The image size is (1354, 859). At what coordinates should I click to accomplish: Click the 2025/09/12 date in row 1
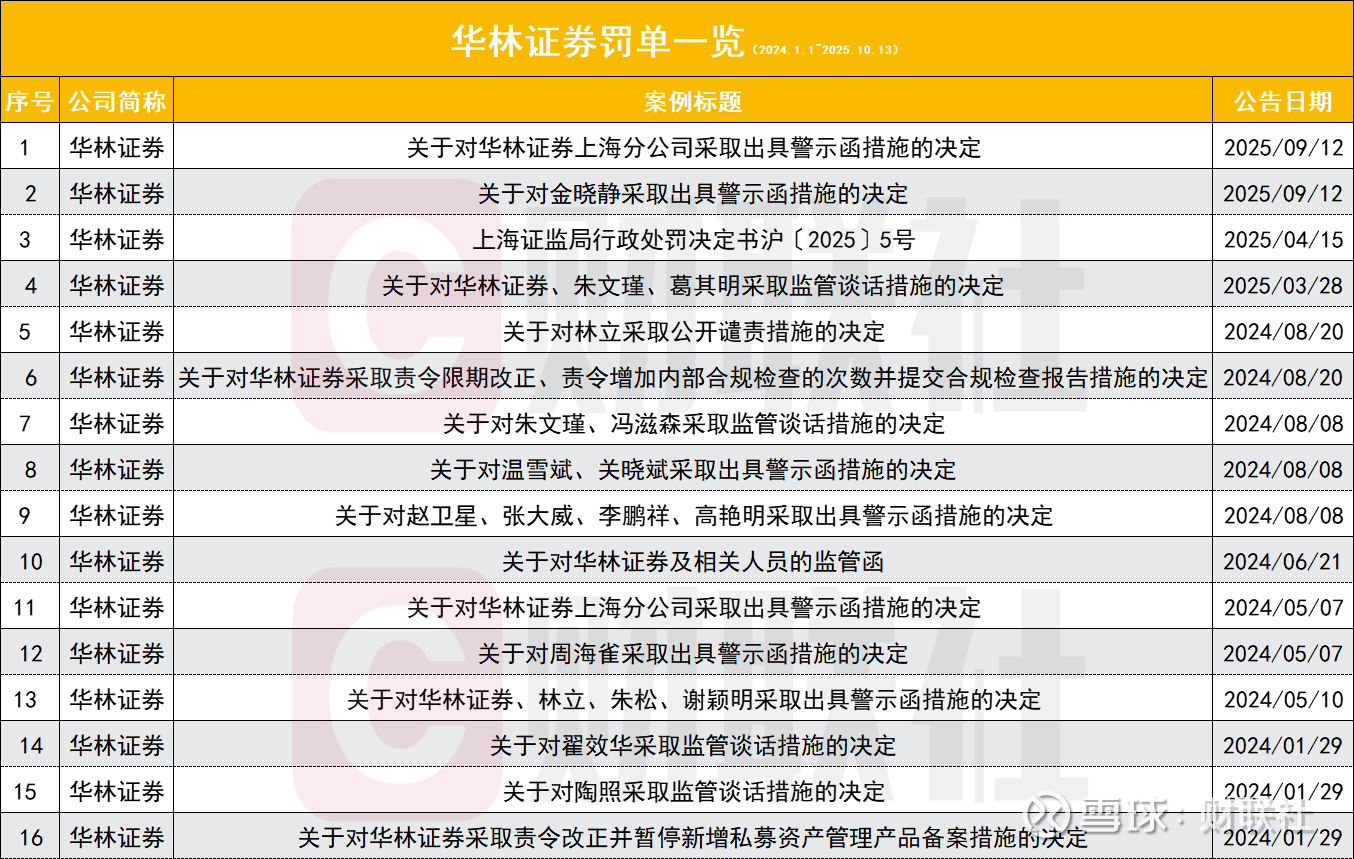[1284, 148]
